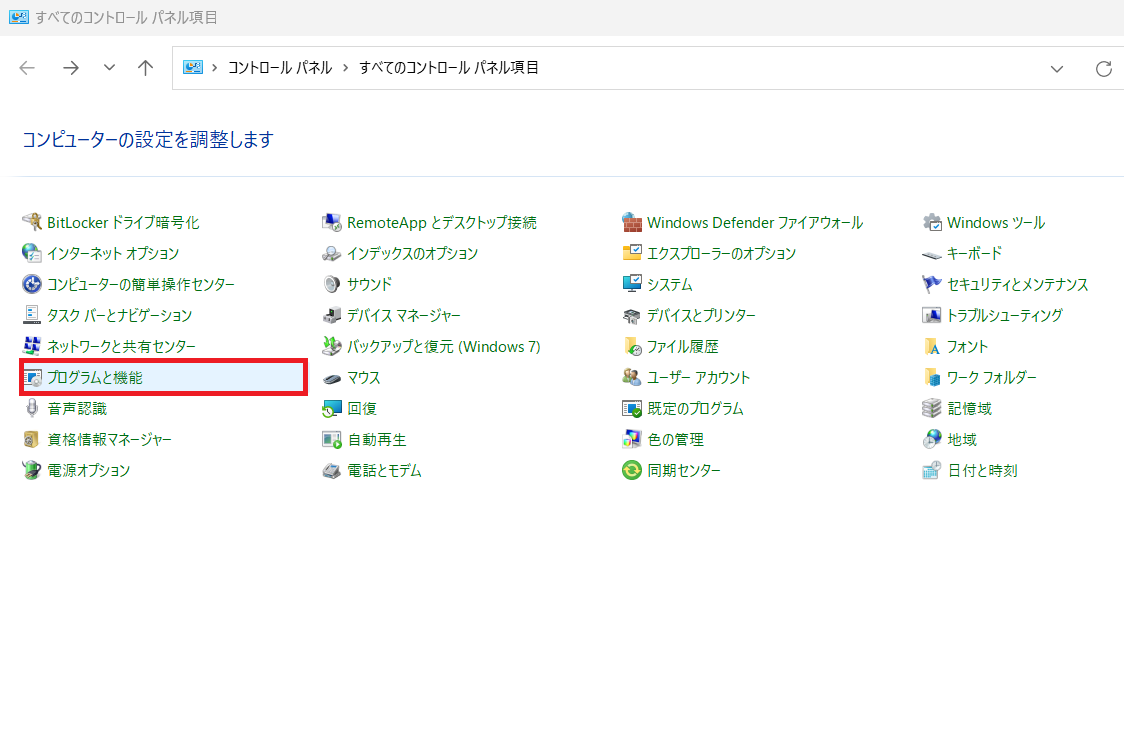
Task: Click the 日付と時刻 icon
Action: click(x=932, y=470)
